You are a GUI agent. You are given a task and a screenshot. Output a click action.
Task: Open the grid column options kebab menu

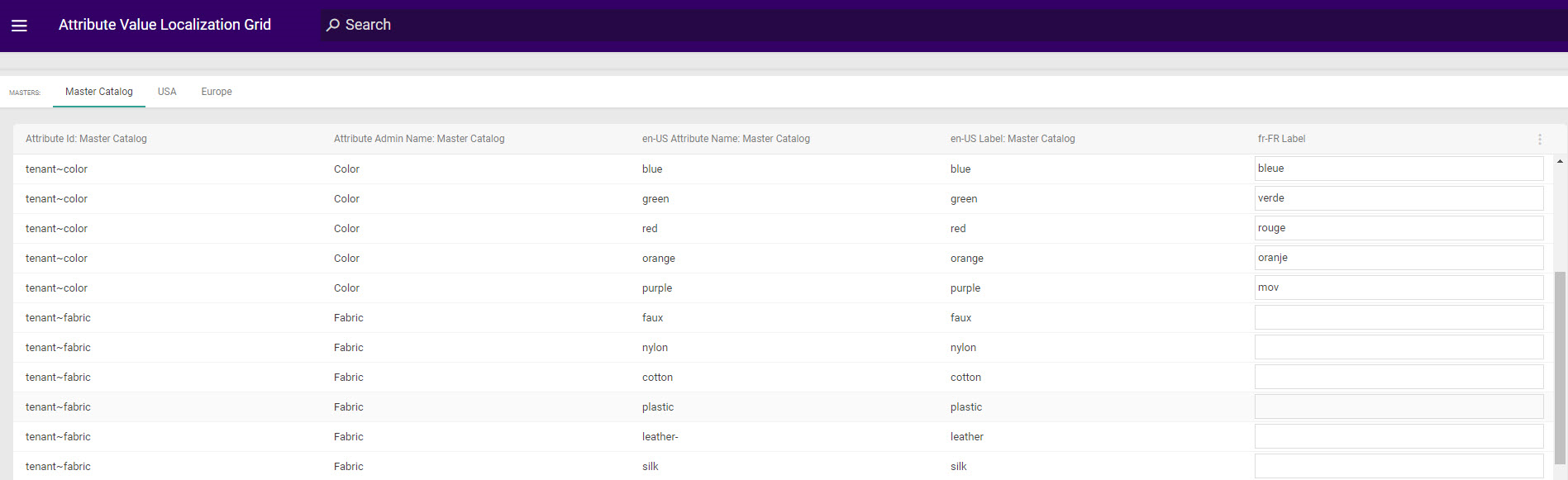pyautogui.click(x=1539, y=139)
